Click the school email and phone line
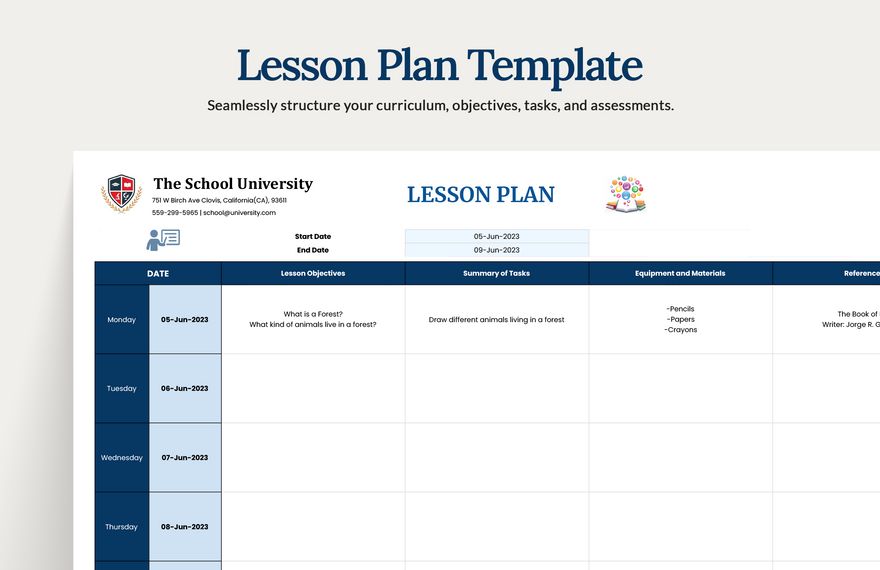The width and height of the screenshot is (880, 570). 213,213
